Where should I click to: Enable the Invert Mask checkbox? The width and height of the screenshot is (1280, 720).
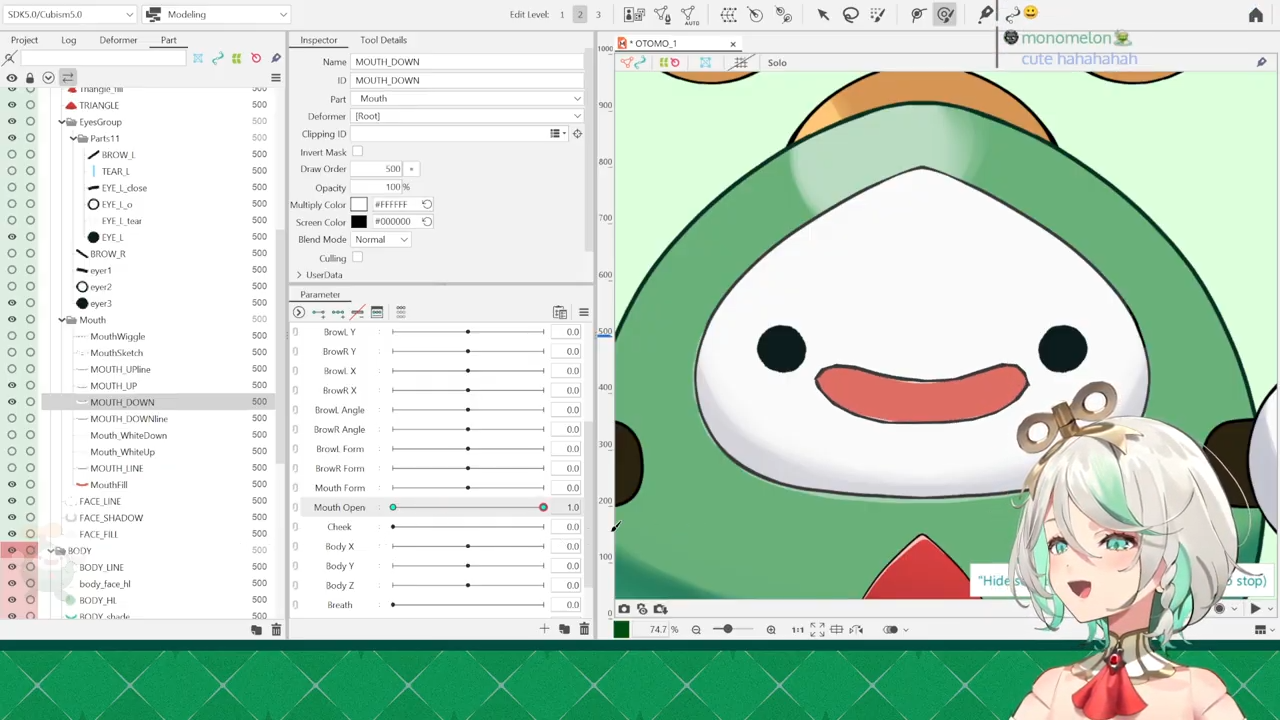click(x=357, y=152)
